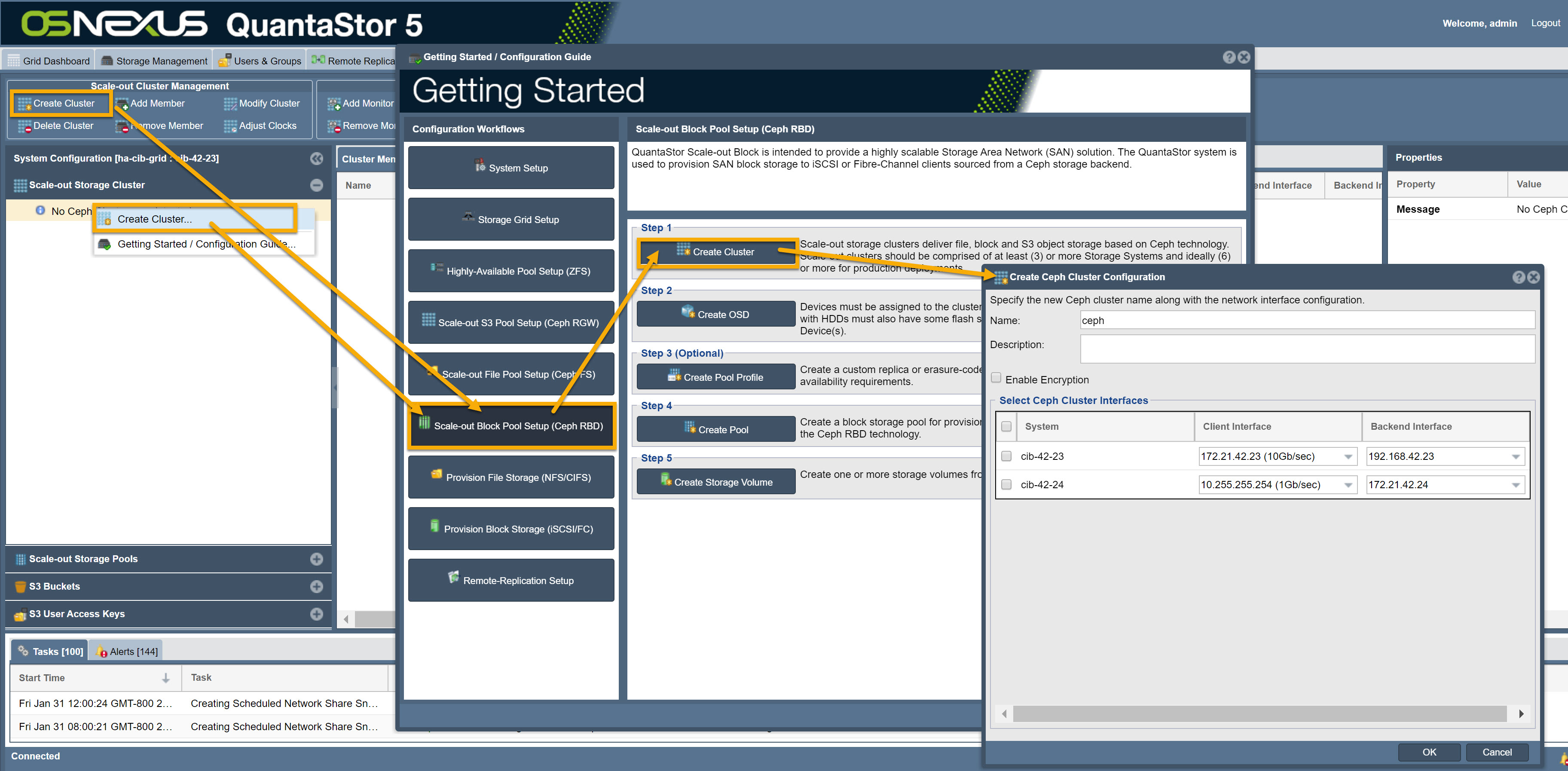This screenshot has width=1568, height=771.
Task: Open Highly-Available Pool Setup (ZFS) workflow
Action: click(511, 271)
